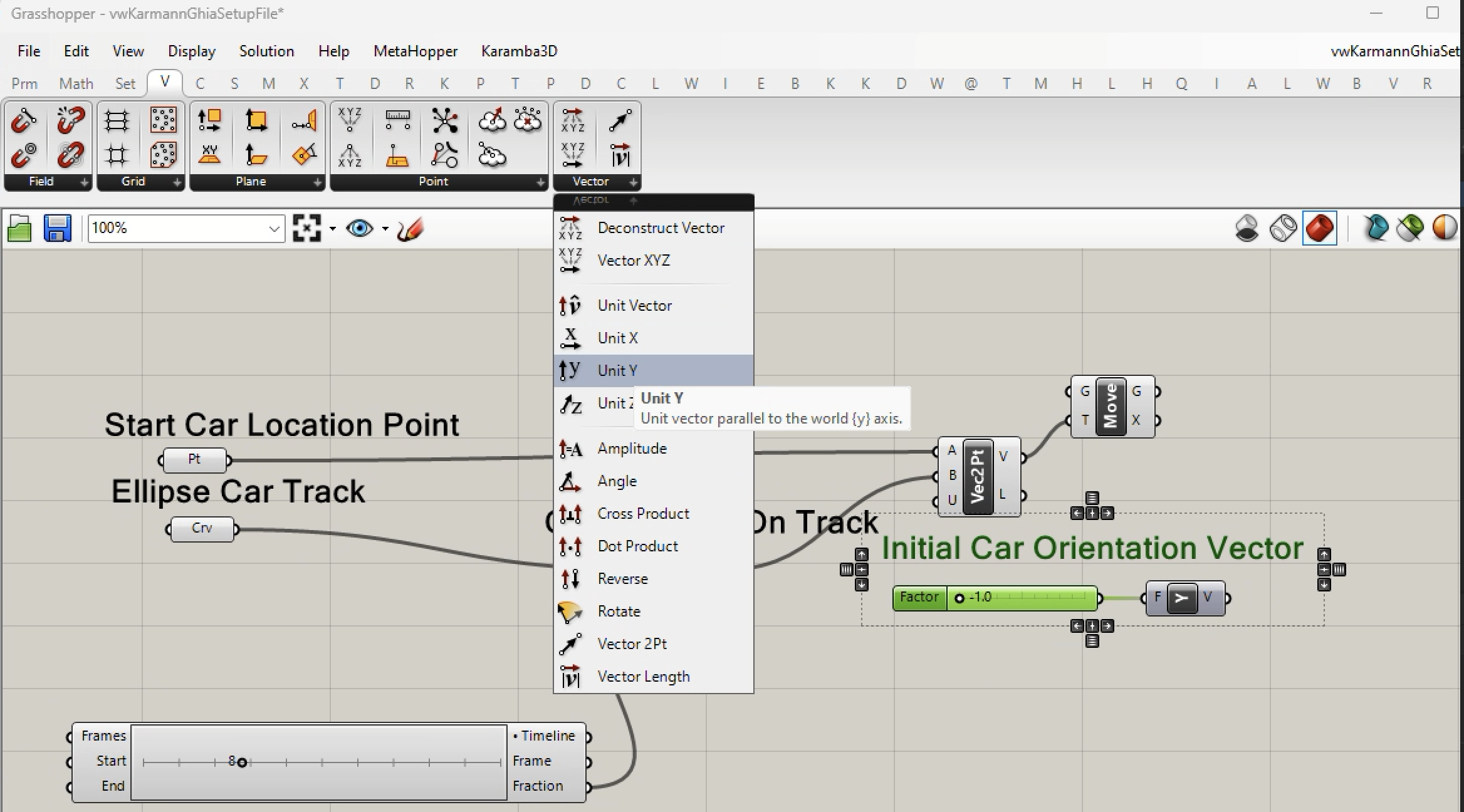Open the Math ribbon tab
Viewport: 1464px width, 812px height.
point(76,83)
